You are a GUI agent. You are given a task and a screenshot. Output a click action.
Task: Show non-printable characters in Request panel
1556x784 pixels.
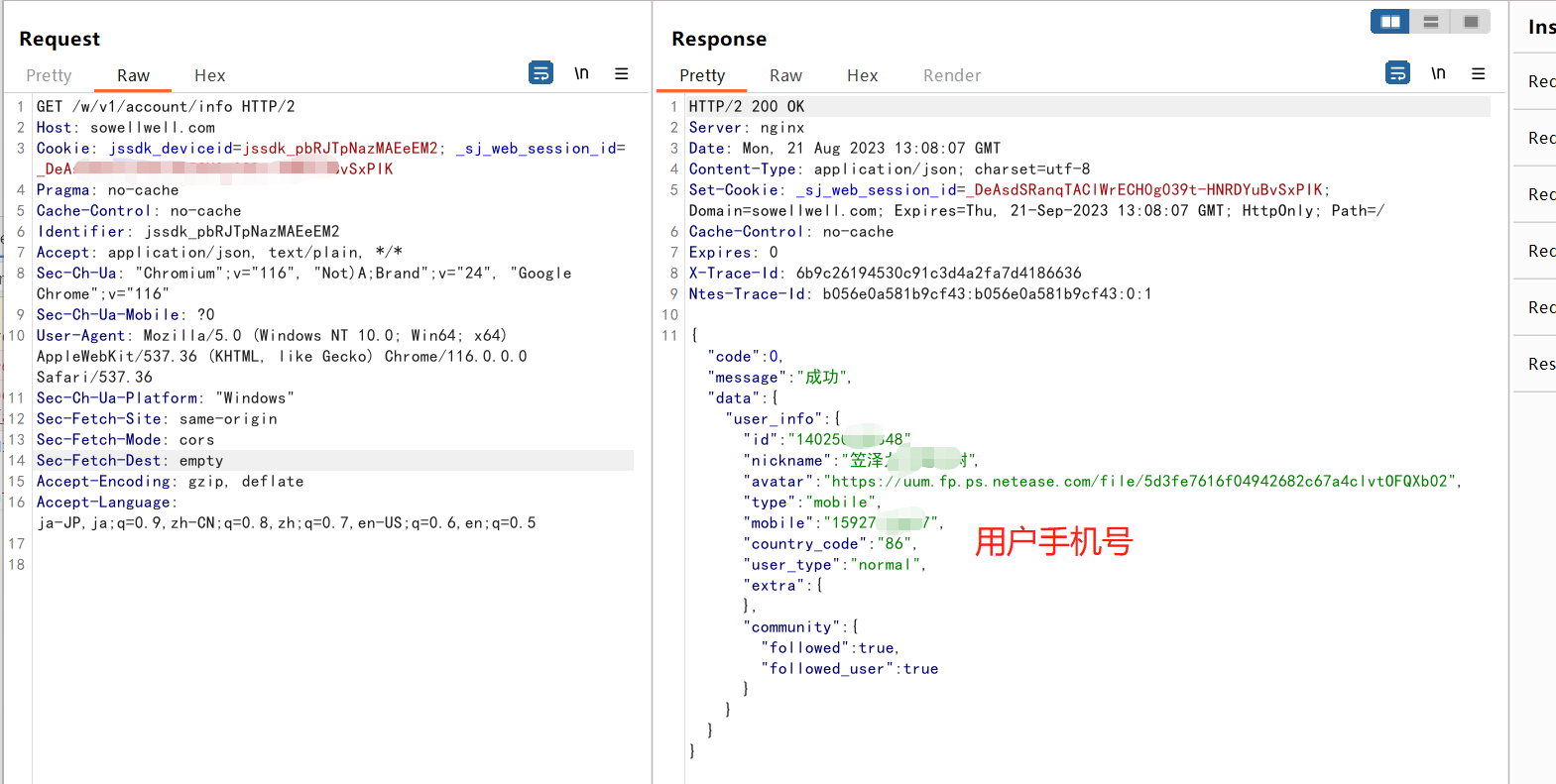(581, 73)
